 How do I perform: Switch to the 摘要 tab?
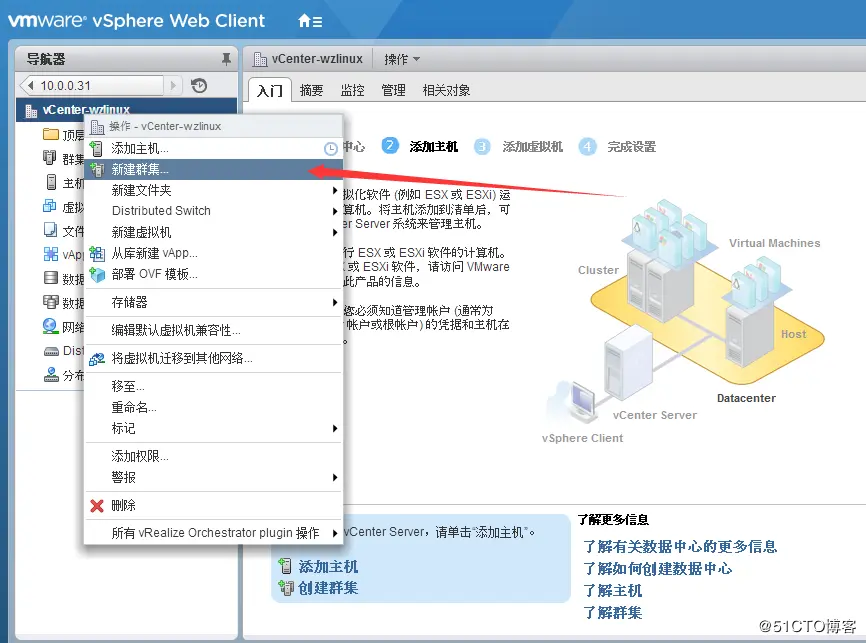pos(310,89)
